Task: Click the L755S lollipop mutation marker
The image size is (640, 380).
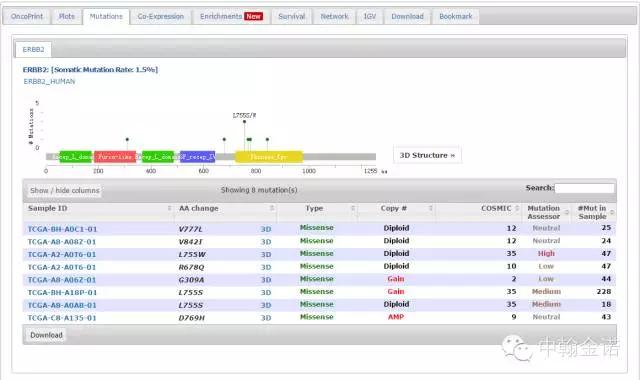Action: (244, 122)
